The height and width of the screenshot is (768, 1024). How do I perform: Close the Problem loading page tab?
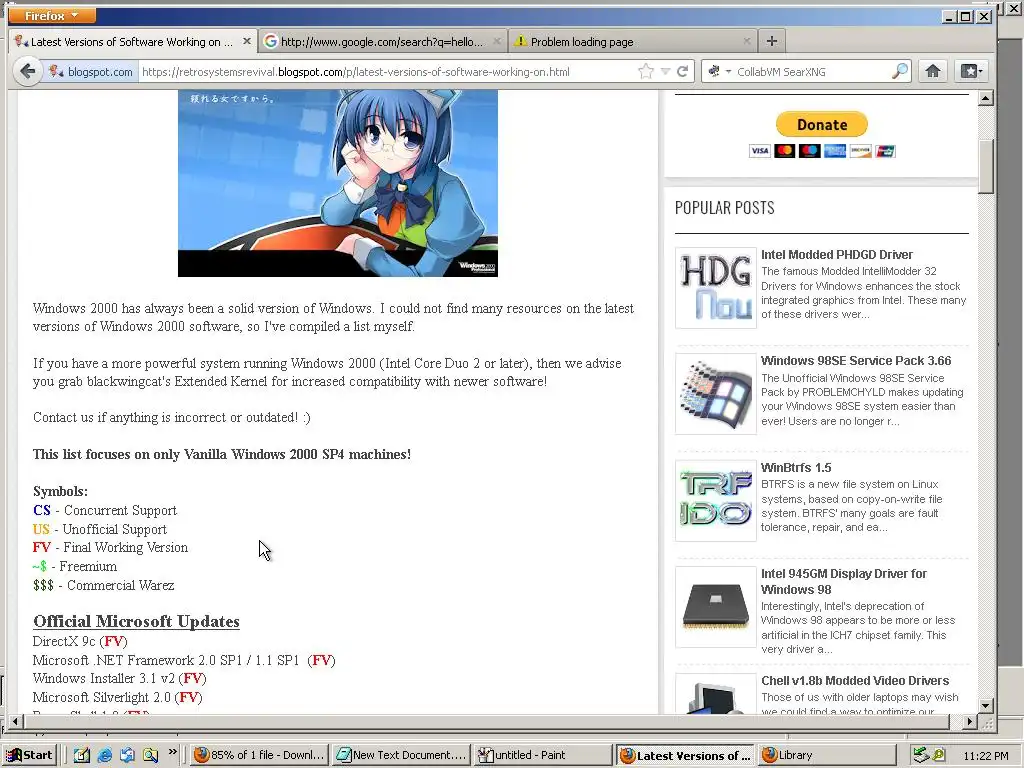pos(746,41)
